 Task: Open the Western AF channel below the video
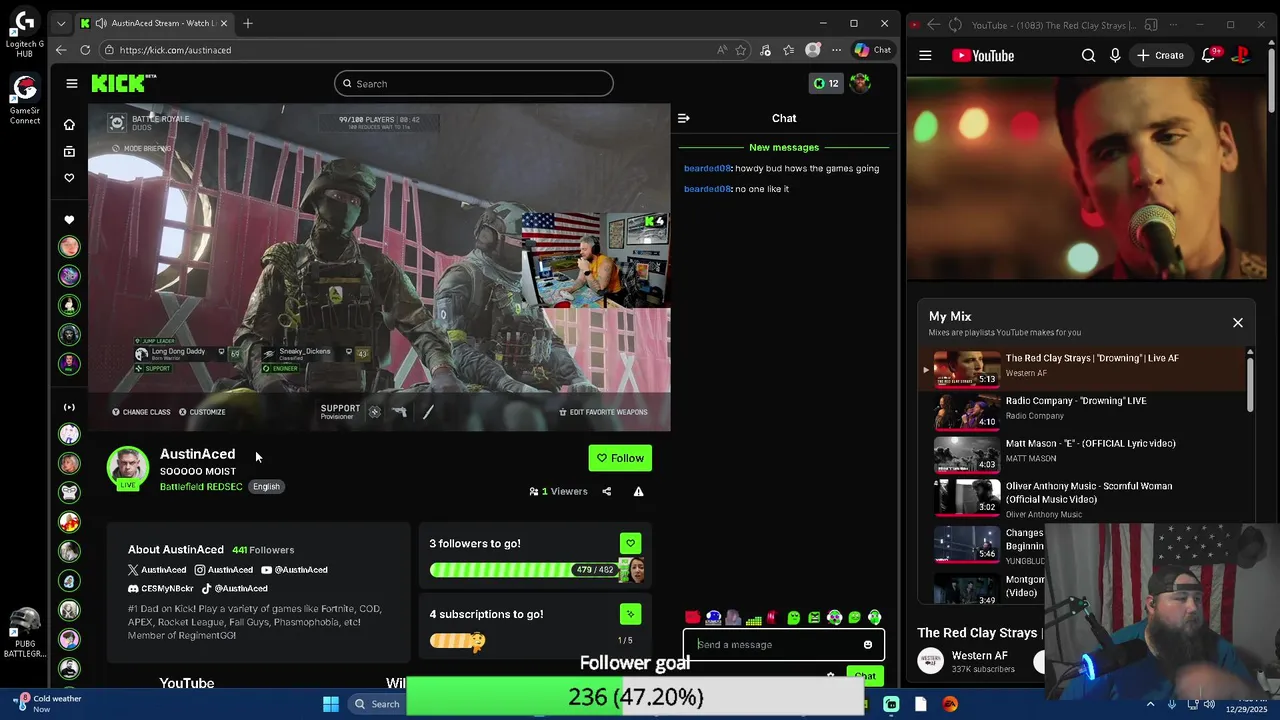pos(979,656)
